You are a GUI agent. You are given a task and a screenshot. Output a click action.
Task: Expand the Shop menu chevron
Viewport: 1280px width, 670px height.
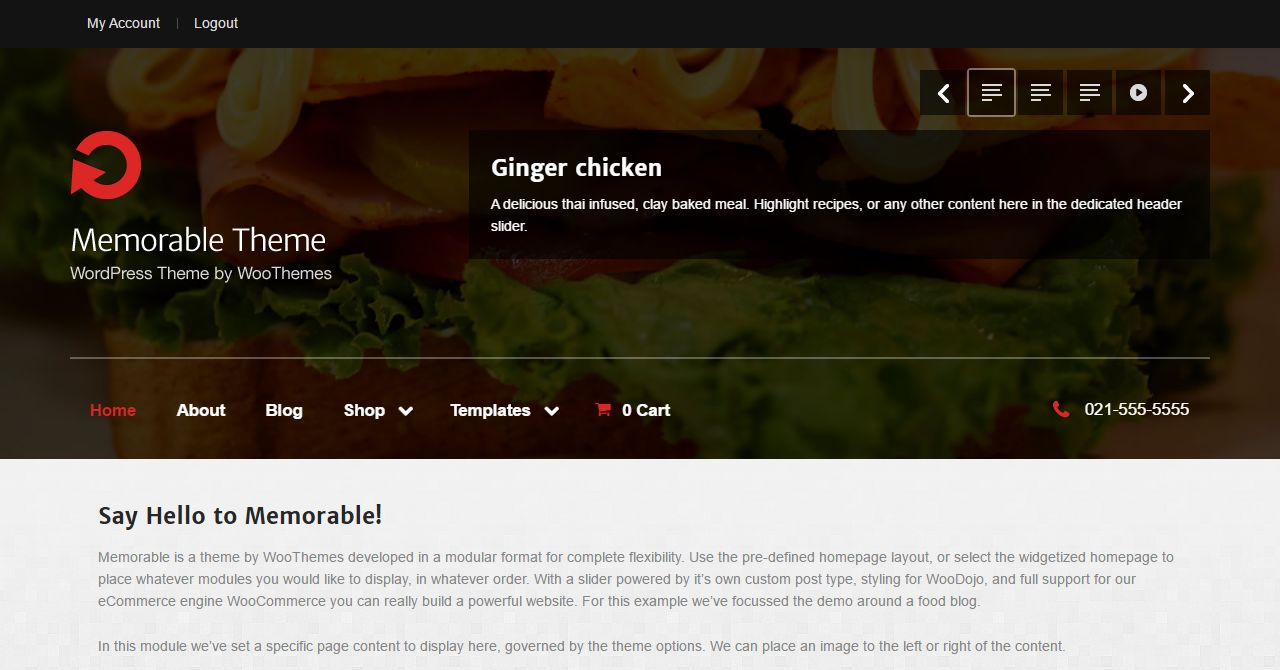click(405, 411)
